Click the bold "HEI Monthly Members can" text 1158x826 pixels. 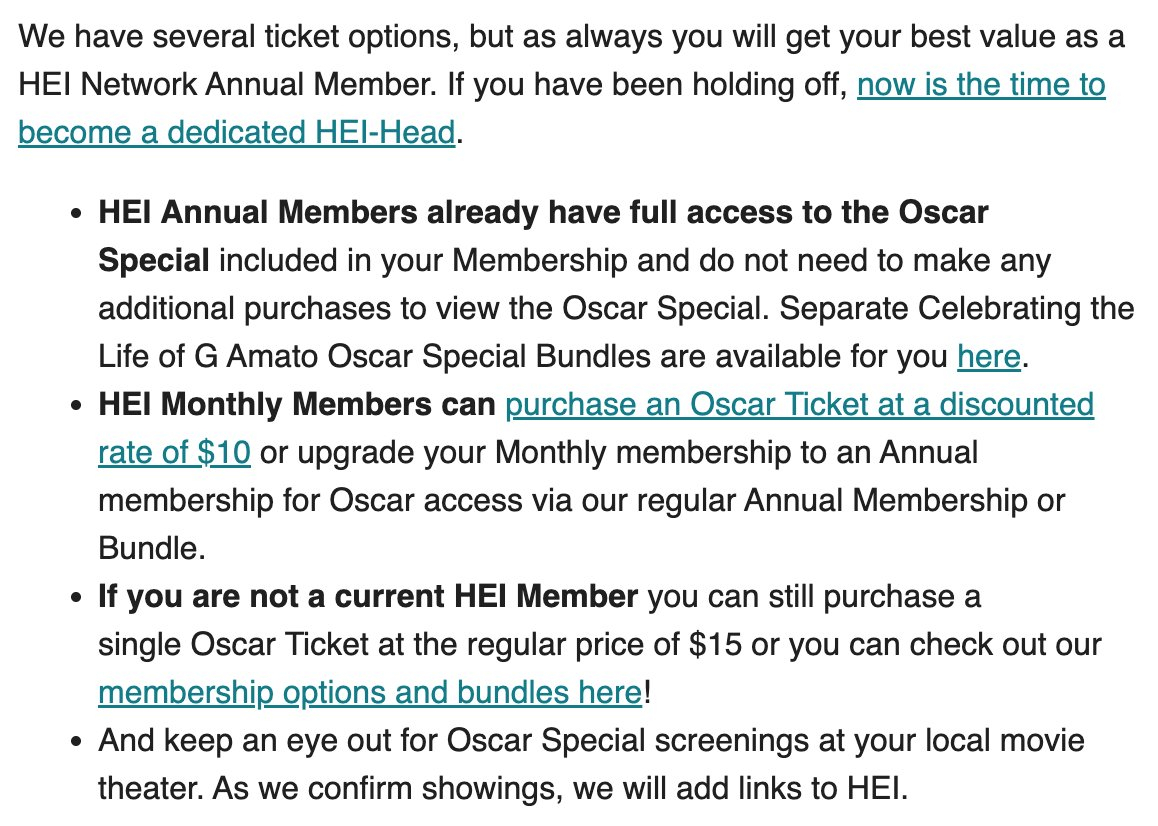(296, 405)
